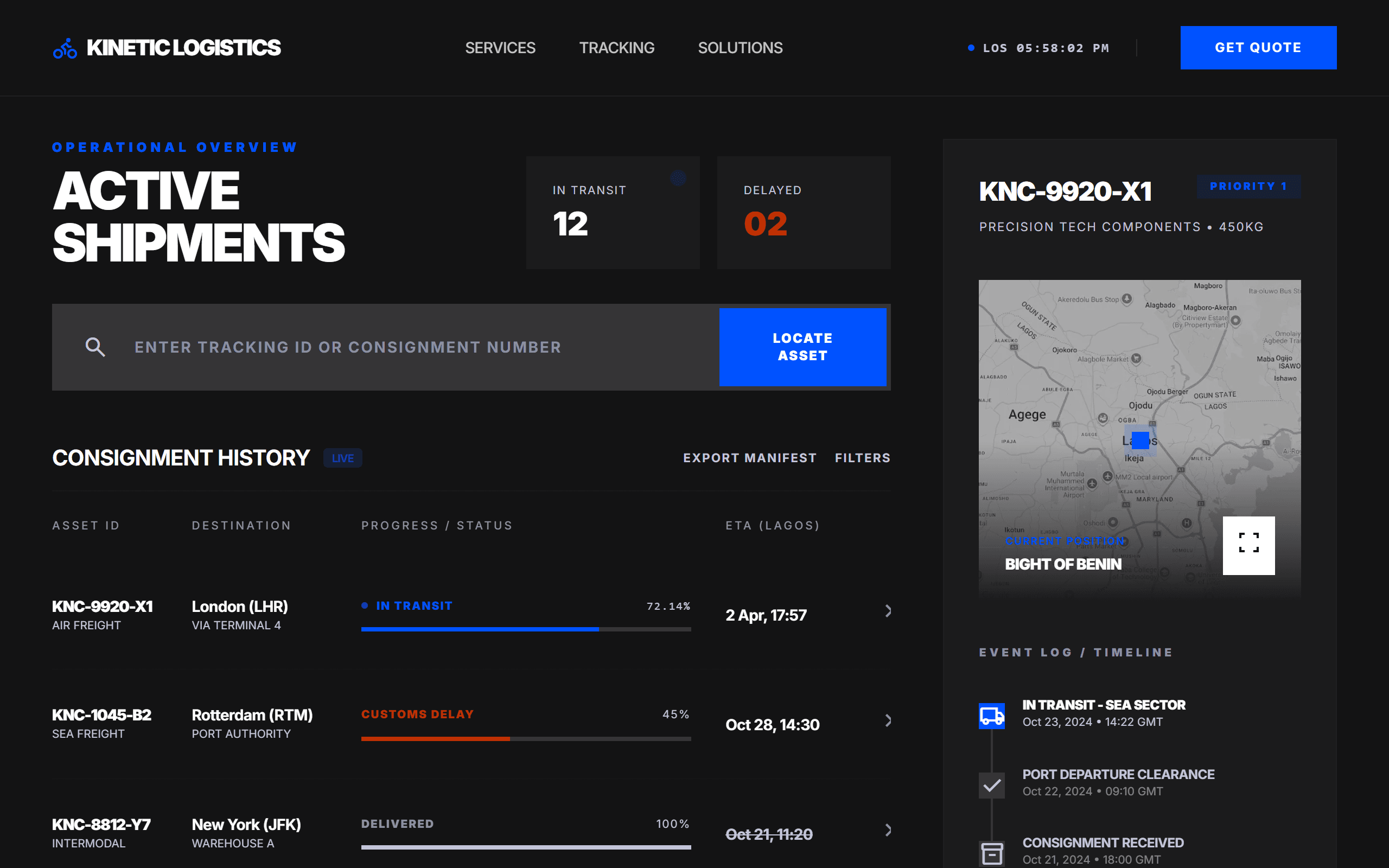The image size is (1389, 868).
Task: Click the BIGHT OF BENIN position label
Action: click(1063, 564)
